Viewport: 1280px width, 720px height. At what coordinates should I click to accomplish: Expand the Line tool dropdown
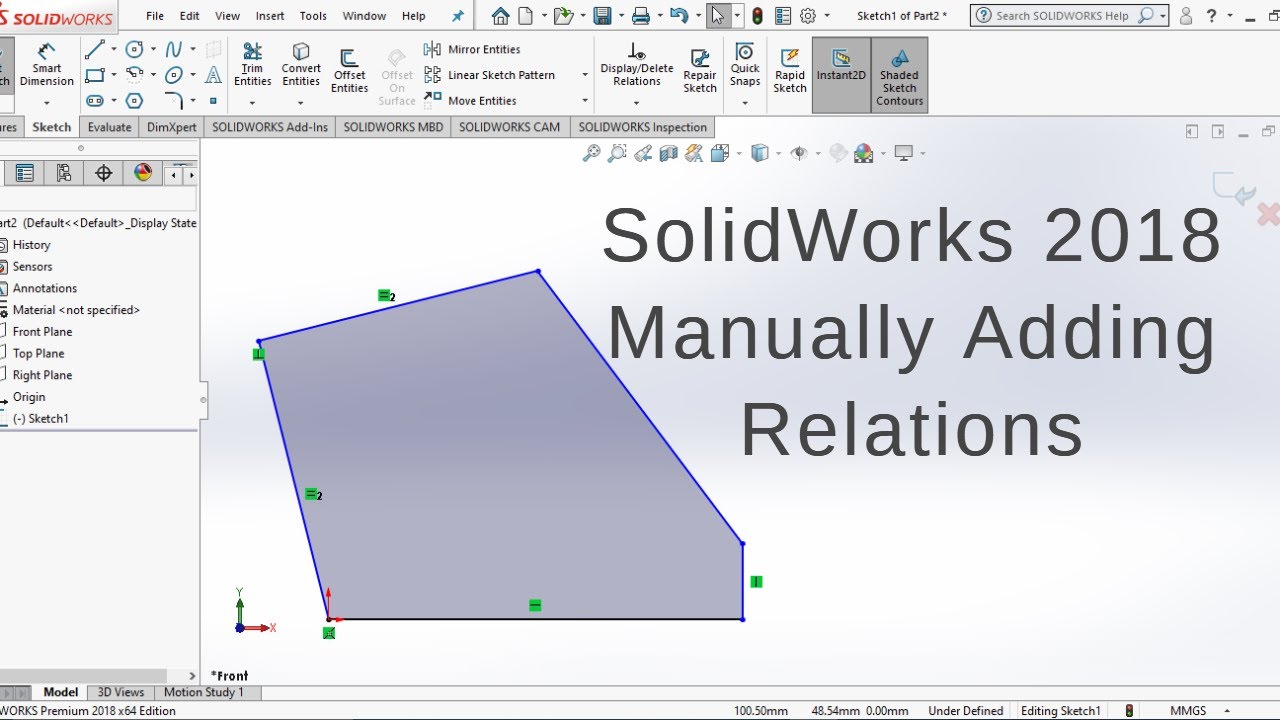point(113,50)
